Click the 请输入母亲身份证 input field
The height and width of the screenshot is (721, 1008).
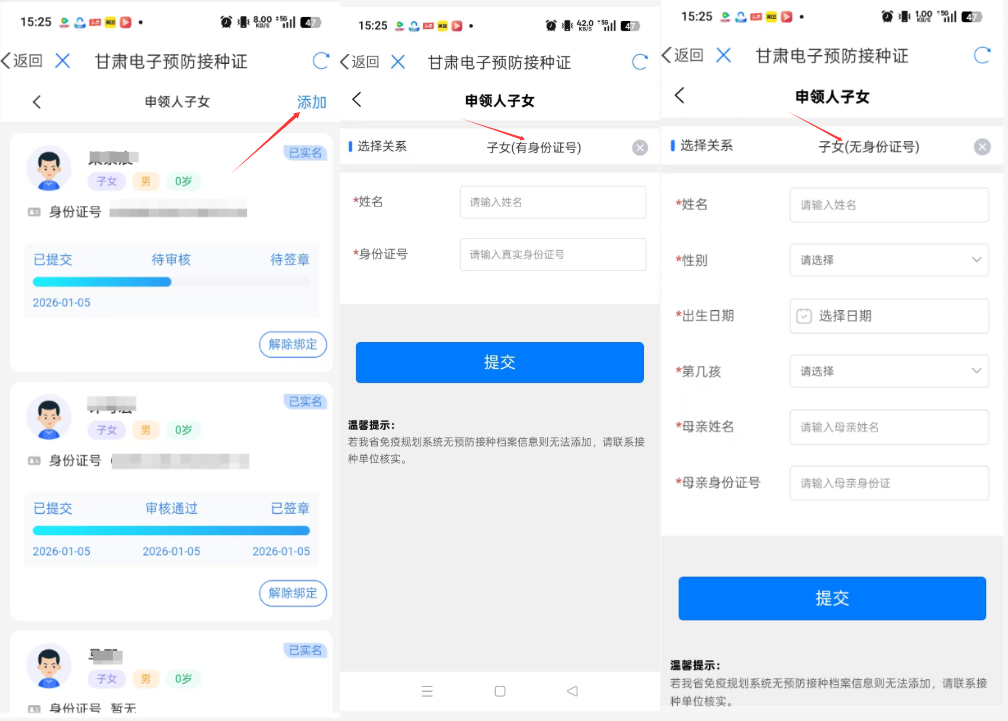tap(888, 483)
